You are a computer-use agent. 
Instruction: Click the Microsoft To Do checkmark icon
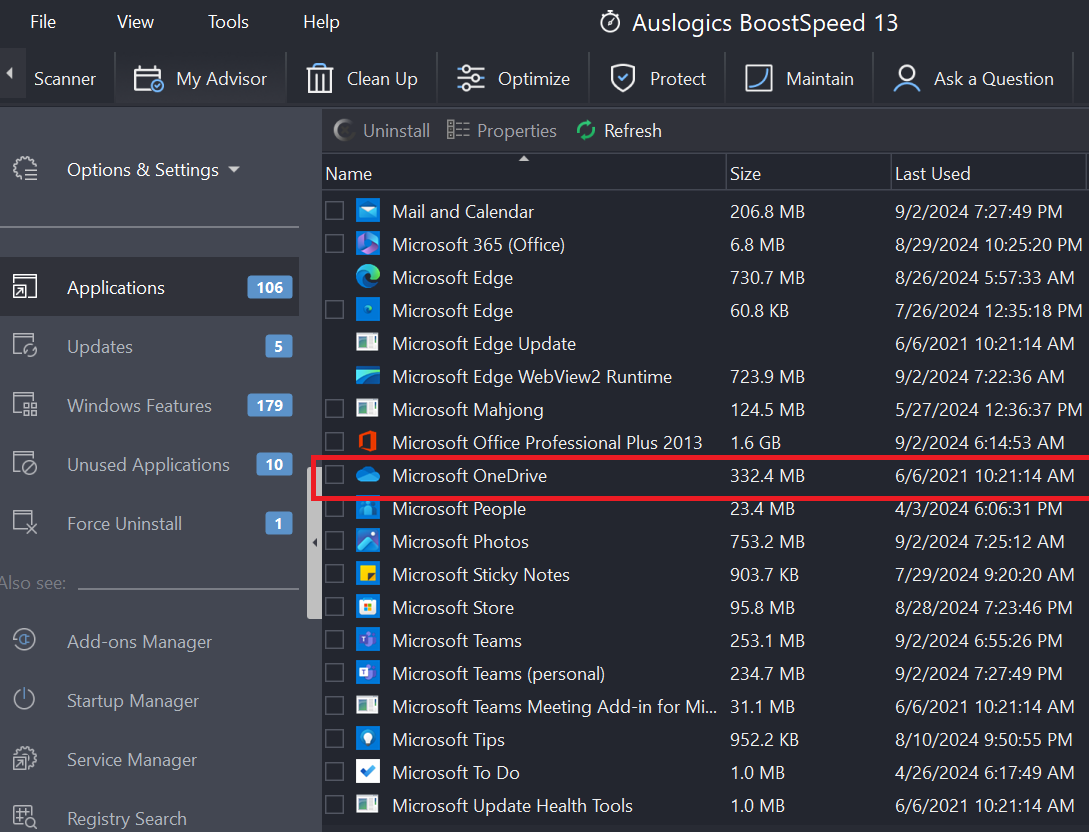(367, 772)
